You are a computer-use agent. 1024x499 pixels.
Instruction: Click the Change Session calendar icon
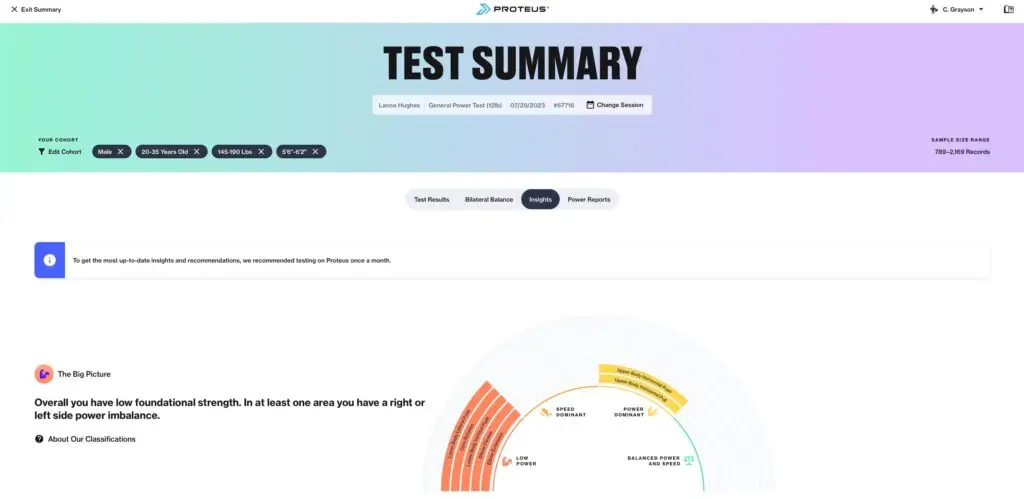pyautogui.click(x=590, y=105)
